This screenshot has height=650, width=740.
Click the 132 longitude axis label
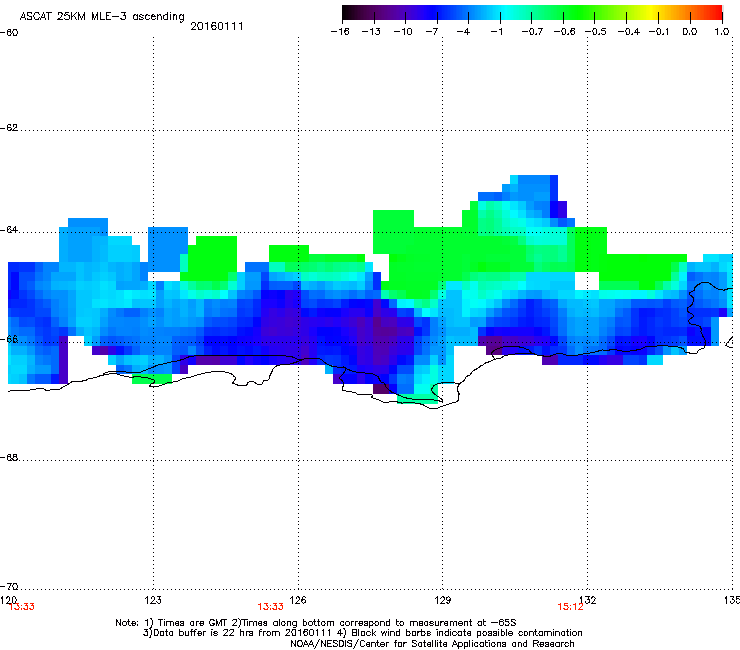(588, 600)
